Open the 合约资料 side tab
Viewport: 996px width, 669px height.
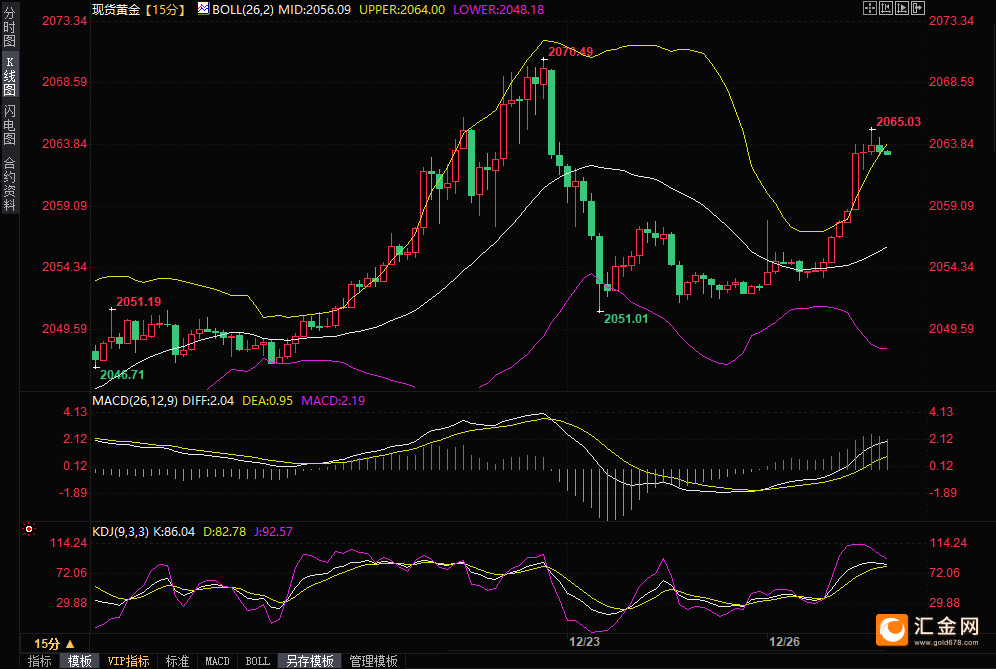pos(10,184)
